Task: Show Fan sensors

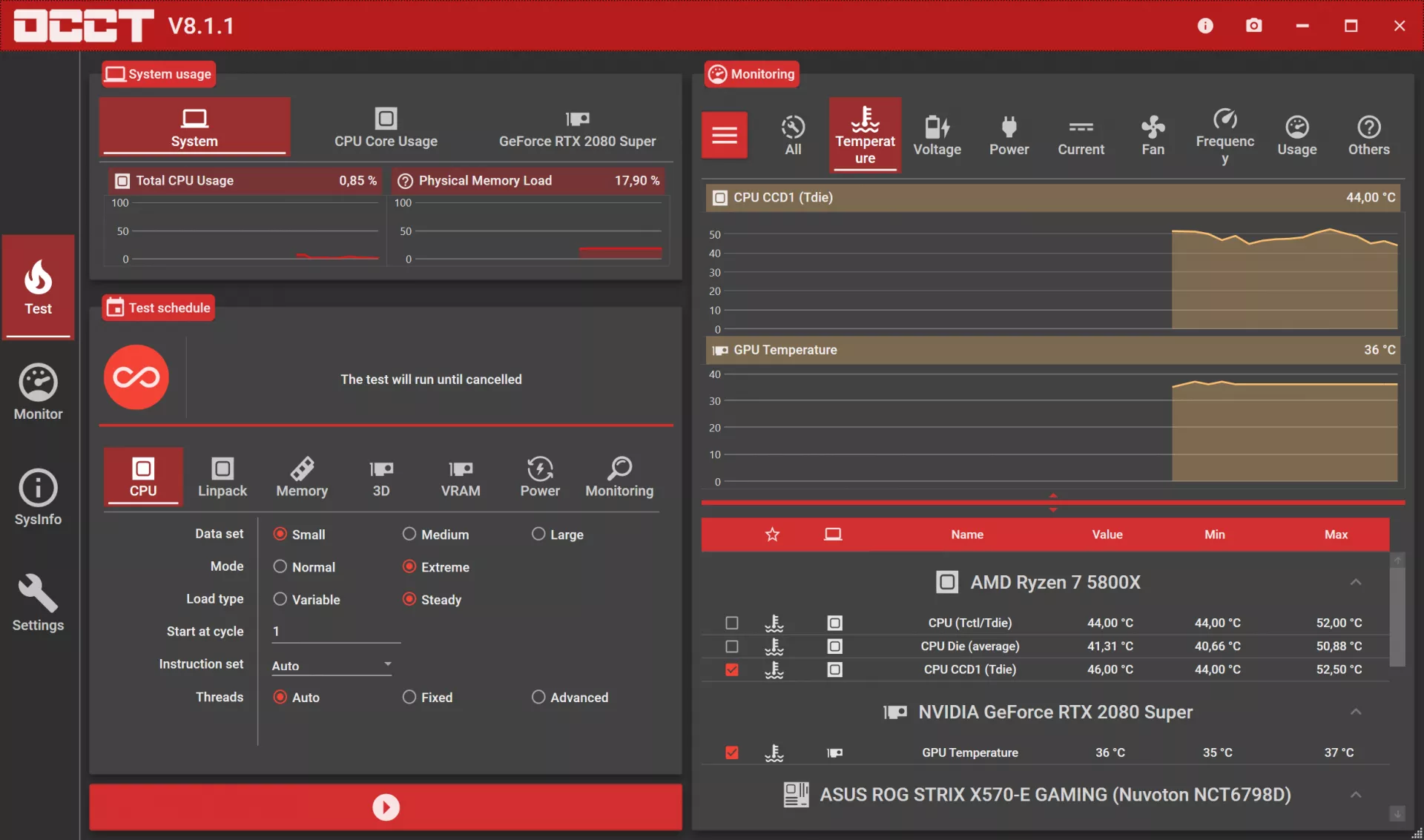Action: click(x=1153, y=135)
